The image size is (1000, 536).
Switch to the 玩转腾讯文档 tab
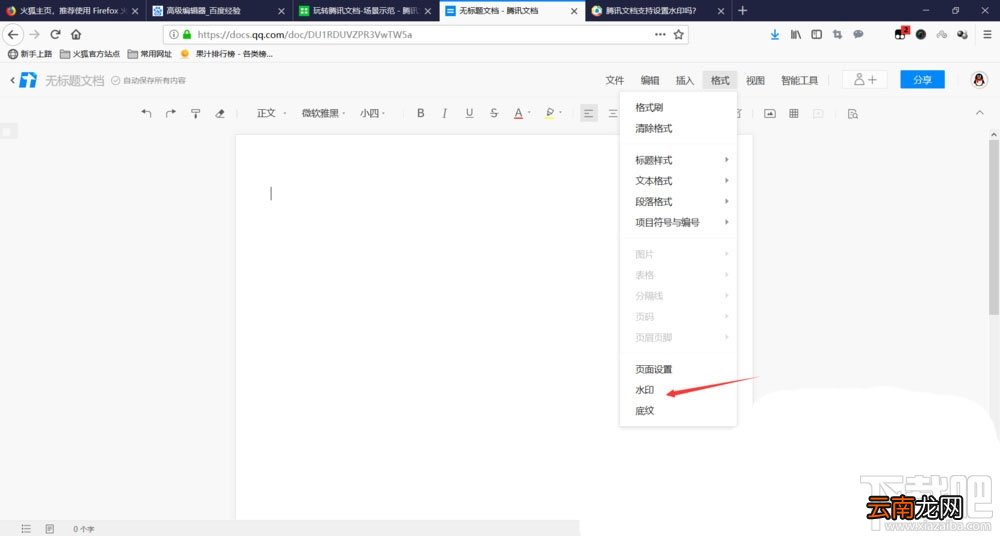pos(365,11)
